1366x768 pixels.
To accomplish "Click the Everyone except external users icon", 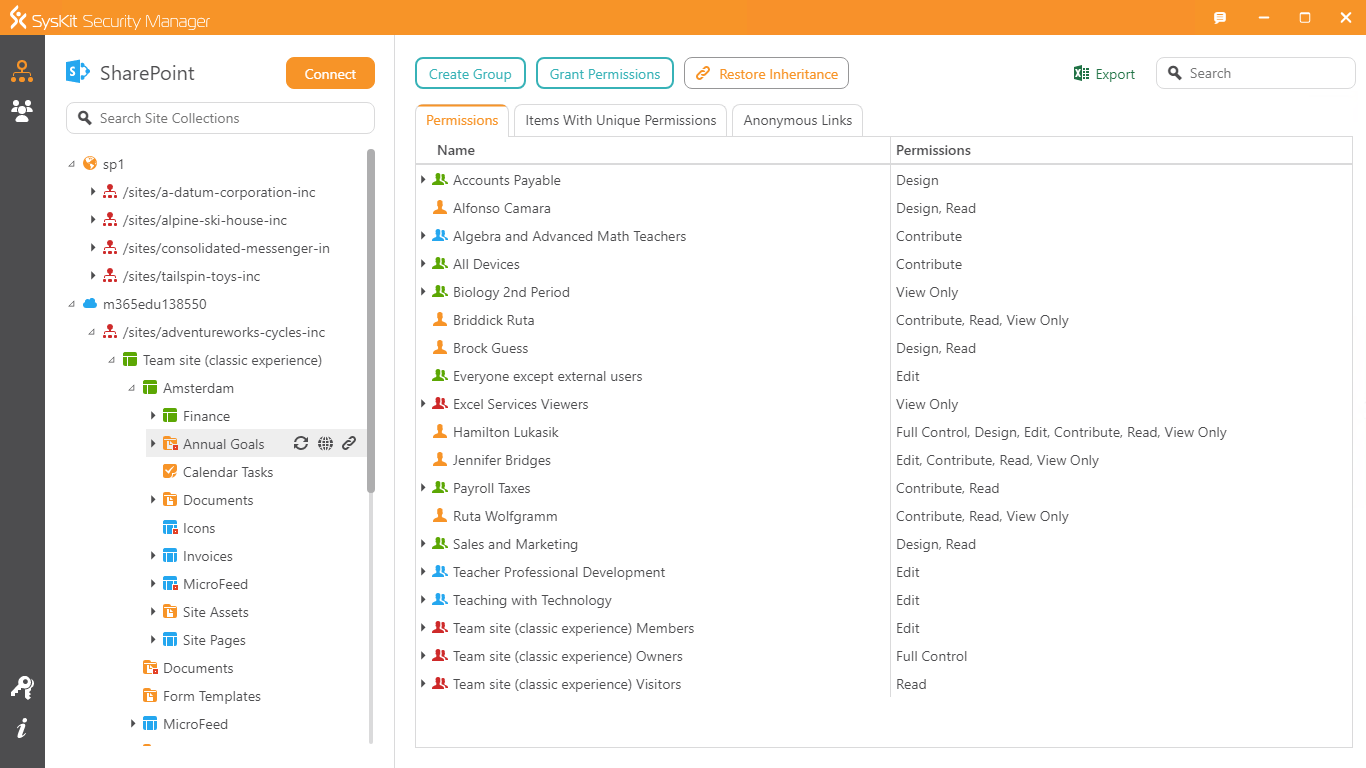I will [x=440, y=376].
